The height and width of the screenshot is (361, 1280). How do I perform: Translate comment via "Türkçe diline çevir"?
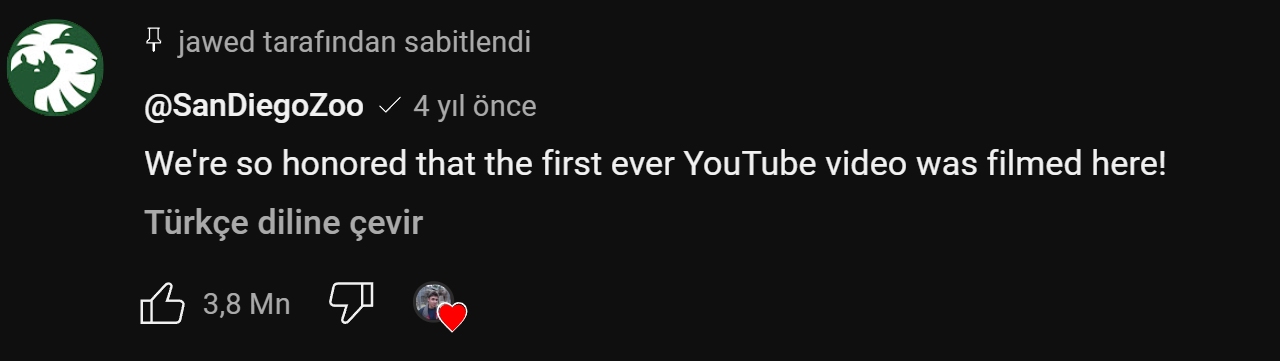[x=284, y=223]
